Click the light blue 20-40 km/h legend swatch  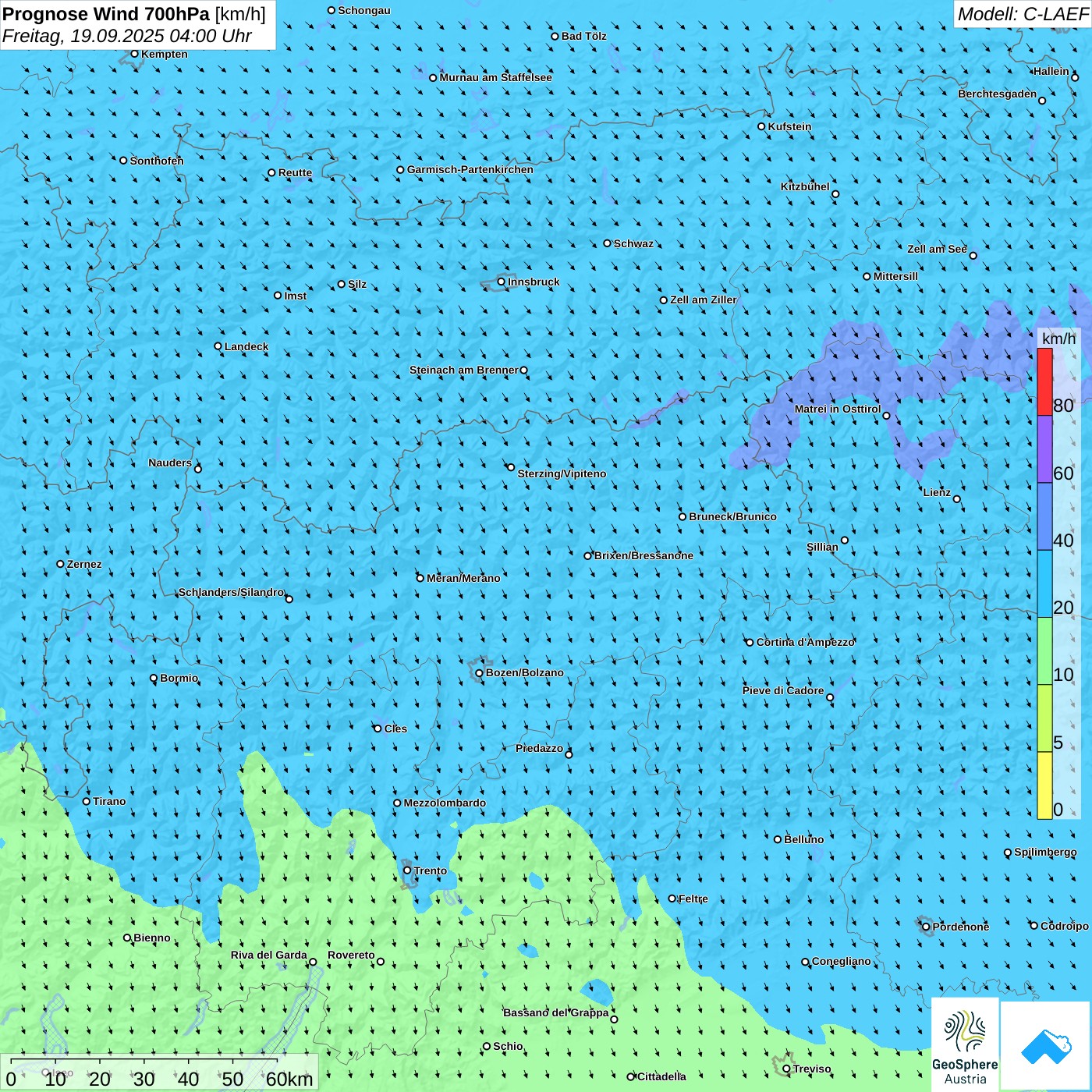coord(1044,584)
